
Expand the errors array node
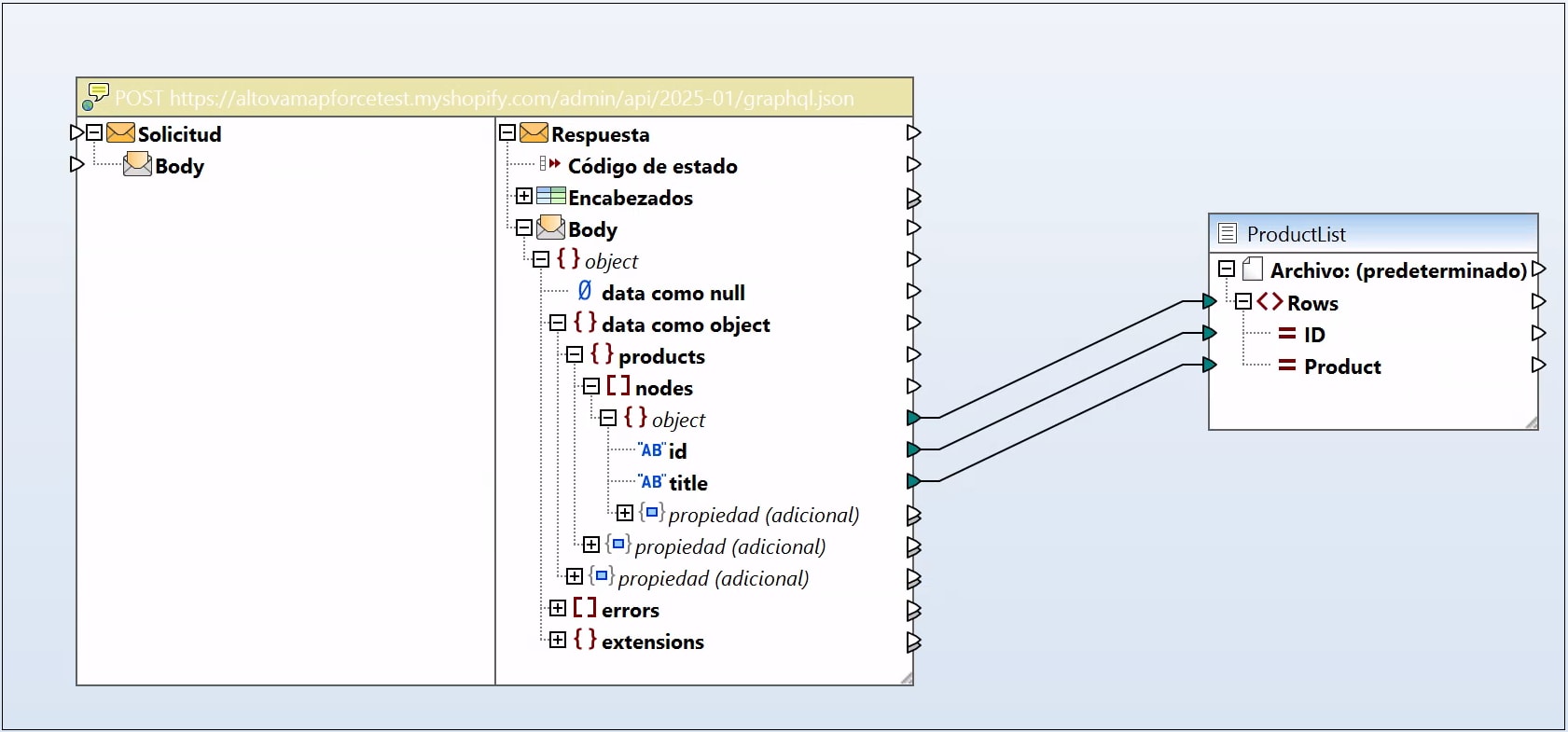coord(558,609)
